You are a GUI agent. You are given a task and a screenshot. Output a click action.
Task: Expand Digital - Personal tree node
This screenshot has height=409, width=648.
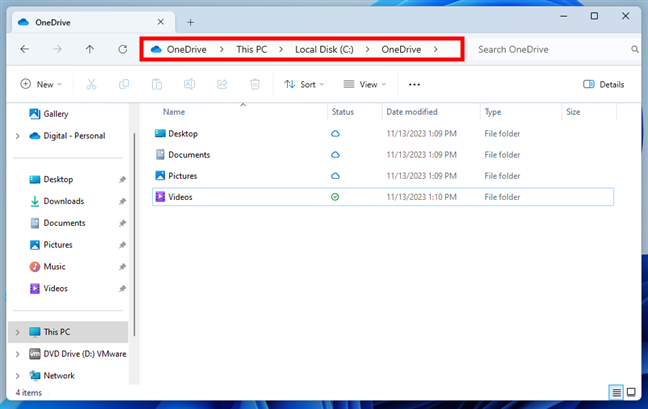point(17,136)
